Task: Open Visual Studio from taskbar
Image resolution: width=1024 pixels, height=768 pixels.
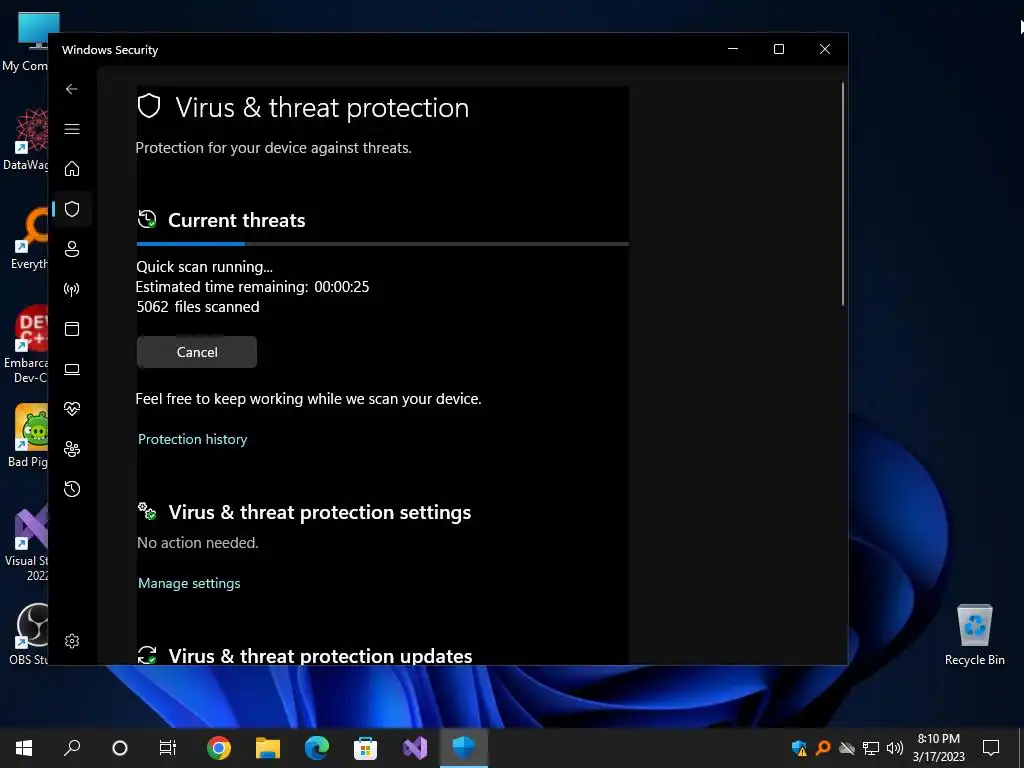Action: coord(415,747)
